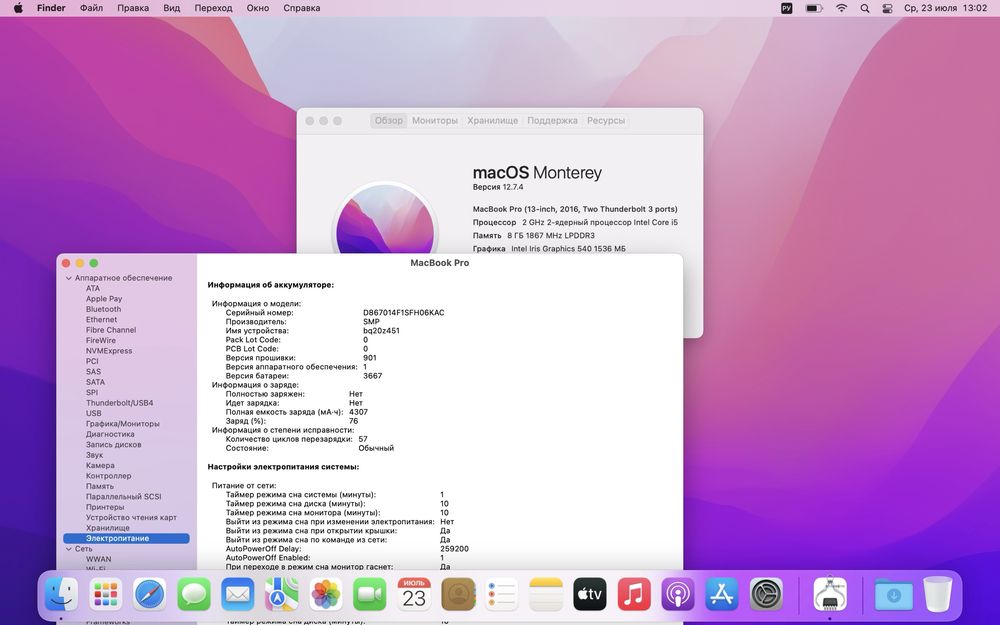This screenshot has height=625, width=1000.
Task: Open Podcasts app in the Dock
Action: [678, 594]
